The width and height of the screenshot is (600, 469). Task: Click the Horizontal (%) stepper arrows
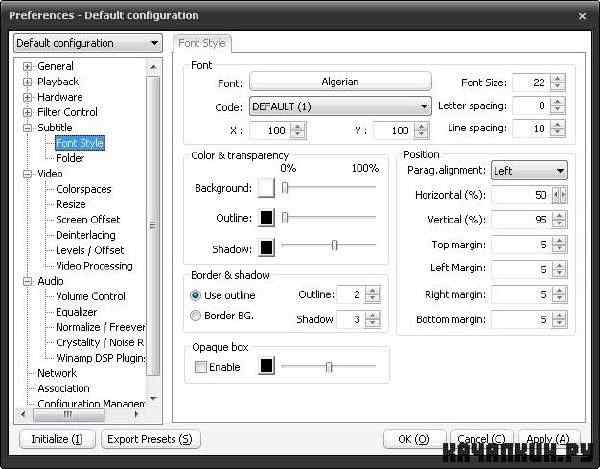point(559,195)
